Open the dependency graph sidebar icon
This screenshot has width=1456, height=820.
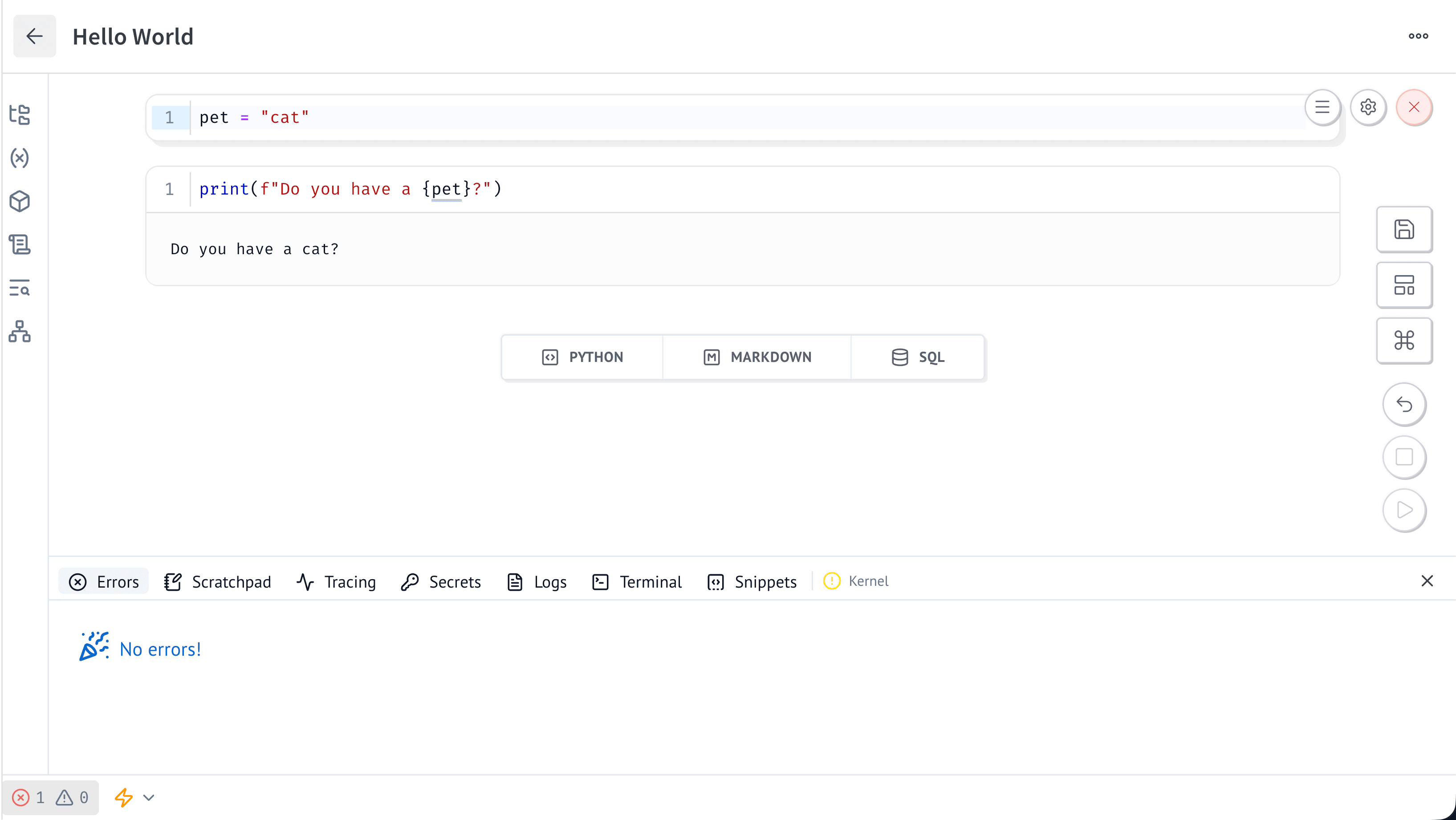click(20, 332)
